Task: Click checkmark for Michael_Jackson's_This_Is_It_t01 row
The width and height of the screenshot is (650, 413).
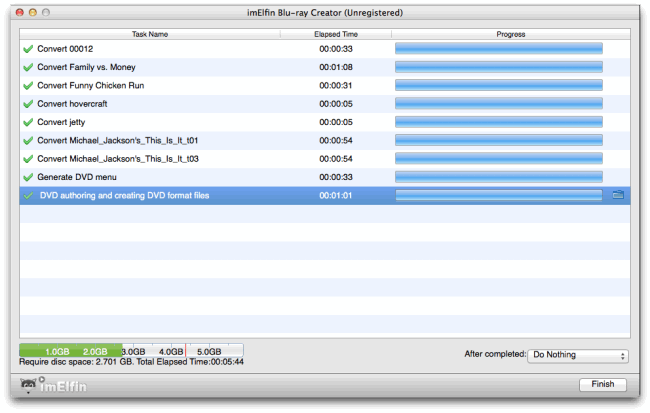Action: tap(28, 141)
